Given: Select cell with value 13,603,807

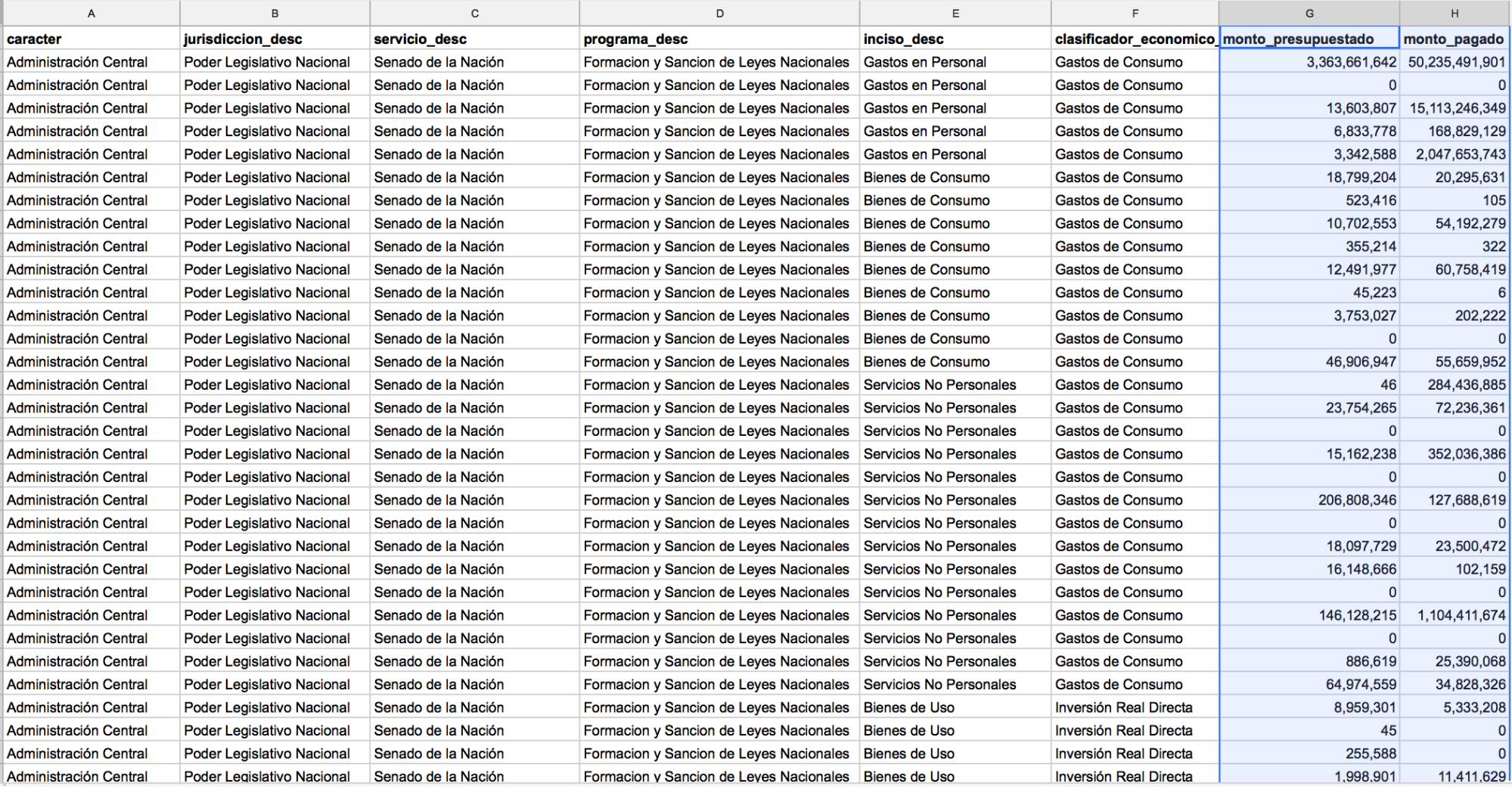Looking at the screenshot, I should (x=1309, y=108).
